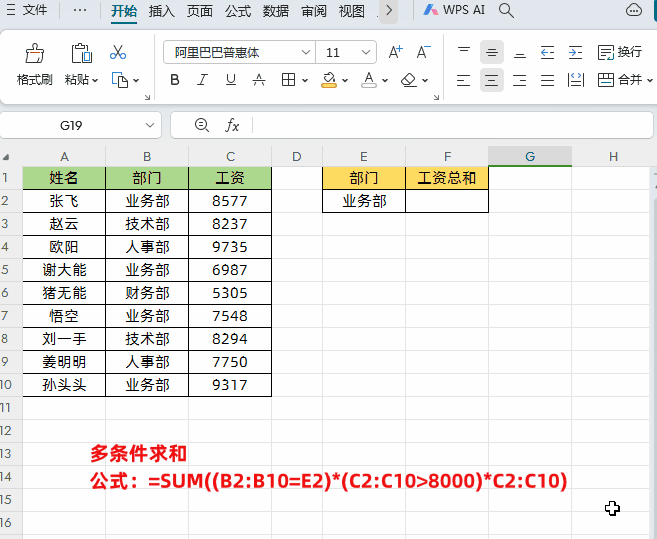Show more ribbon tabs with chevron
The image size is (657, 539).
point(388,10)
